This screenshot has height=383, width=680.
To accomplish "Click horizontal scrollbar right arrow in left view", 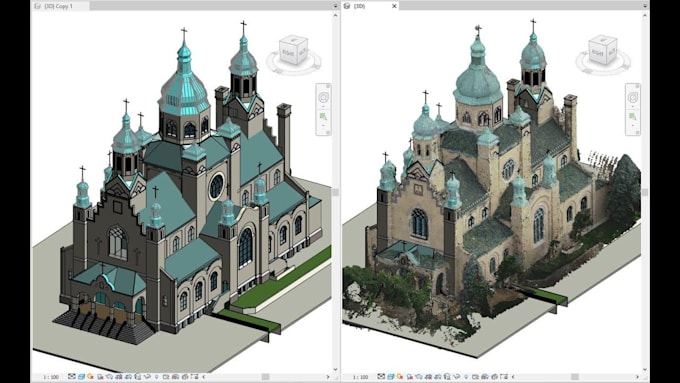I will click(x=328, y=377).
